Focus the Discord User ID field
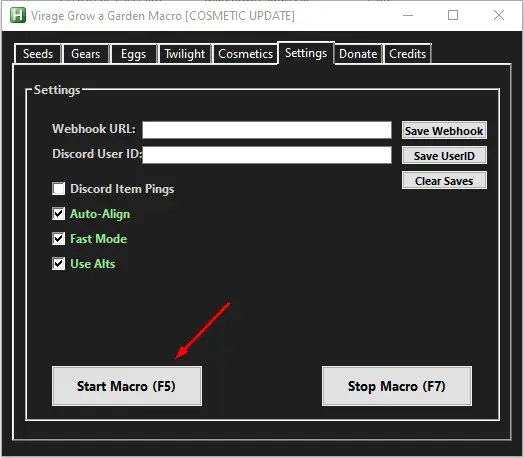The image size is (524, 458). [x=267, y=155]
